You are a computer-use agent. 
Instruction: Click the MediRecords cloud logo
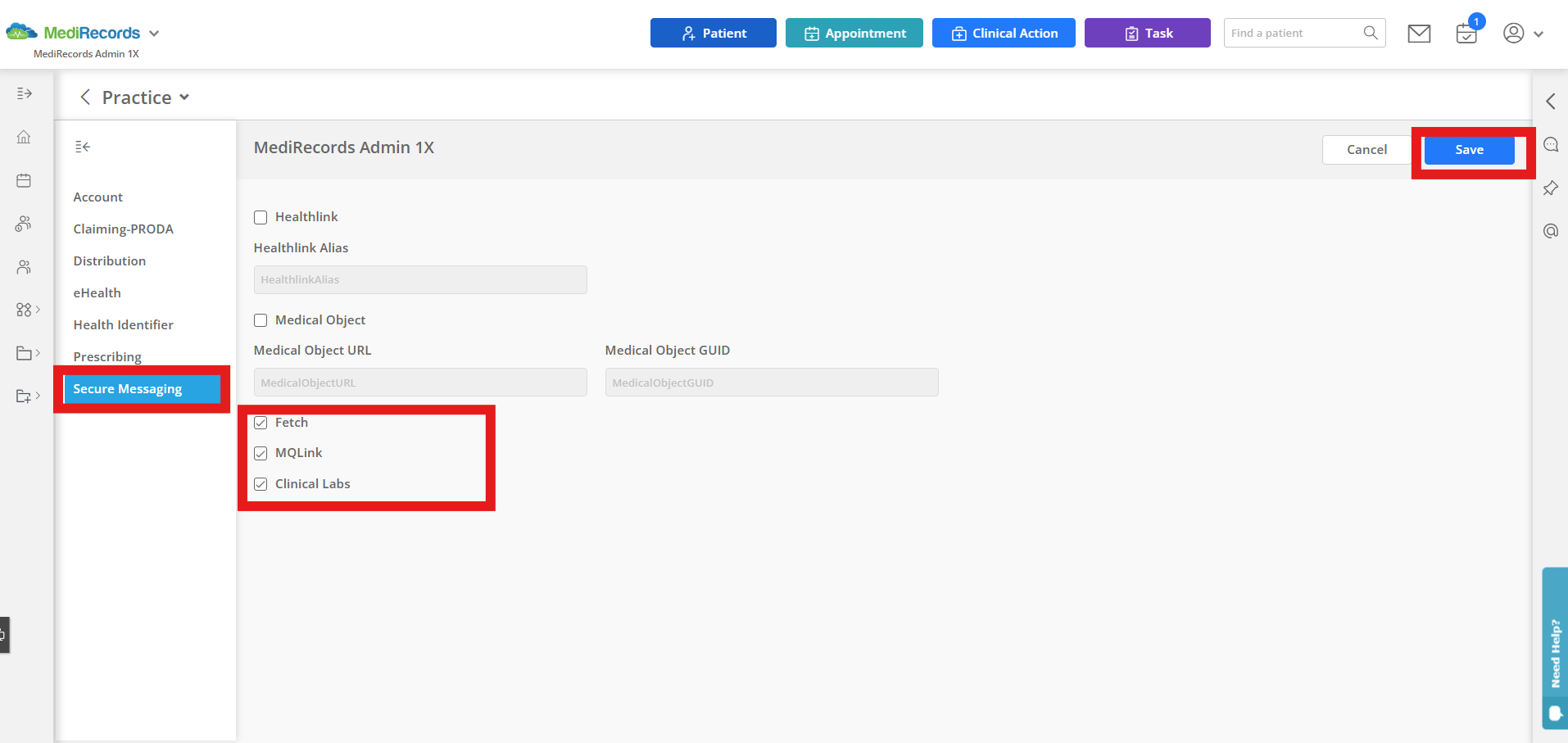pos(22,32)
